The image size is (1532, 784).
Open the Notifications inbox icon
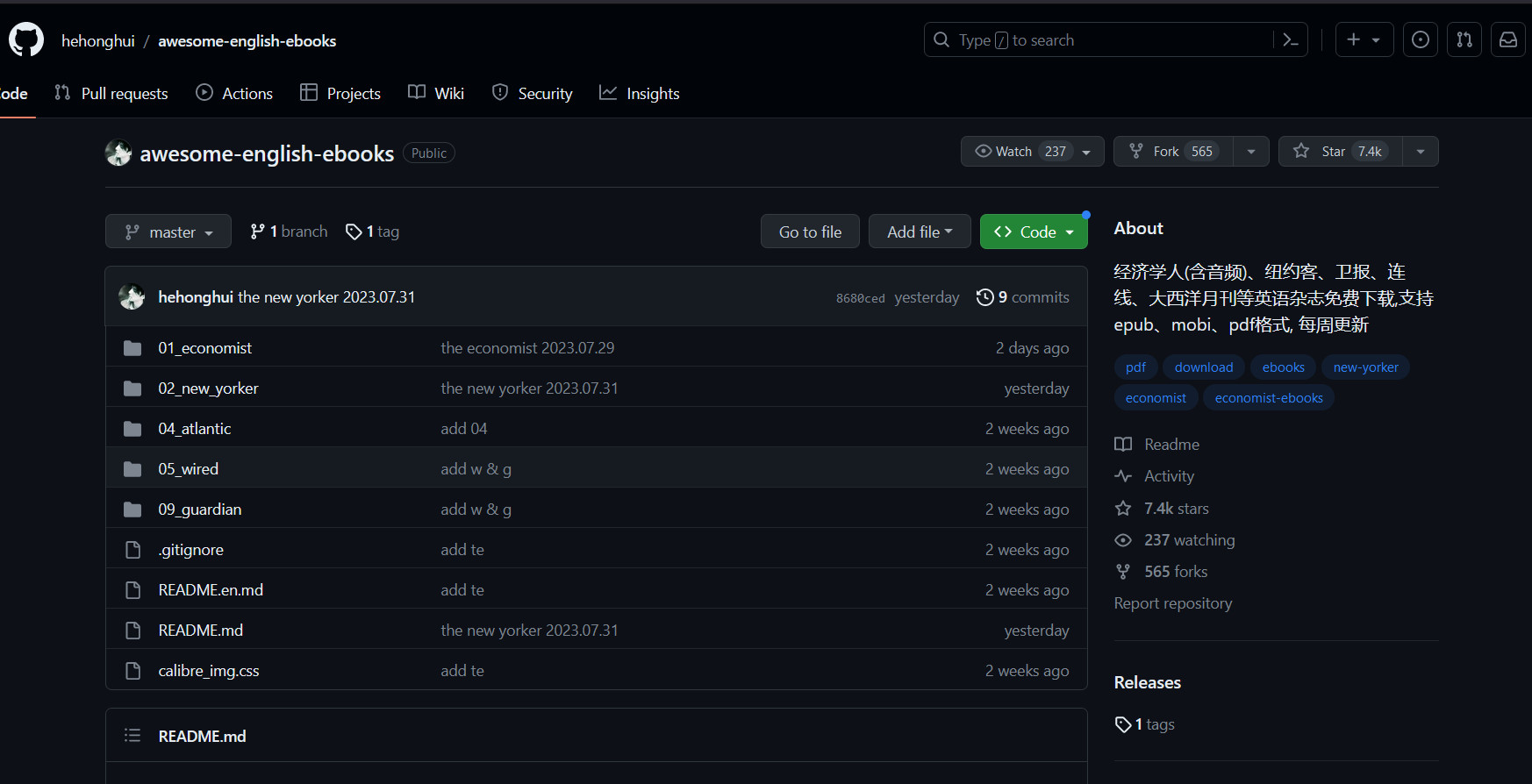click(x=1508, y=40)
